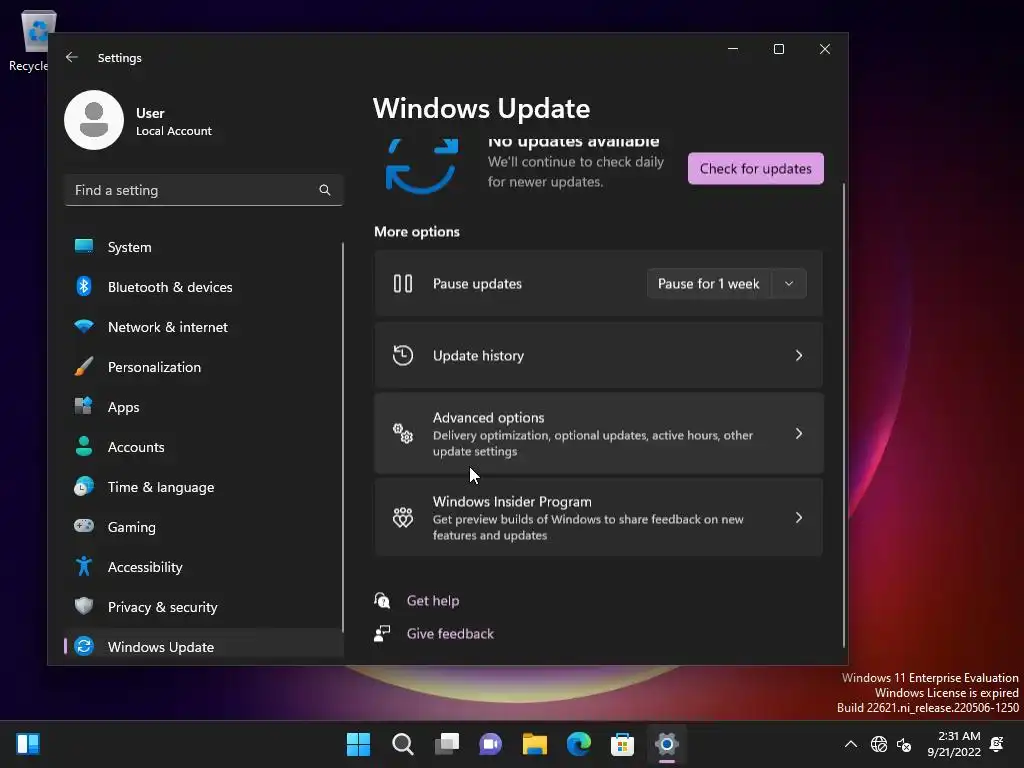Open Windows Insider Program chevron
The height and width of the screenshot is (768, 1024).
coord(799,518)
